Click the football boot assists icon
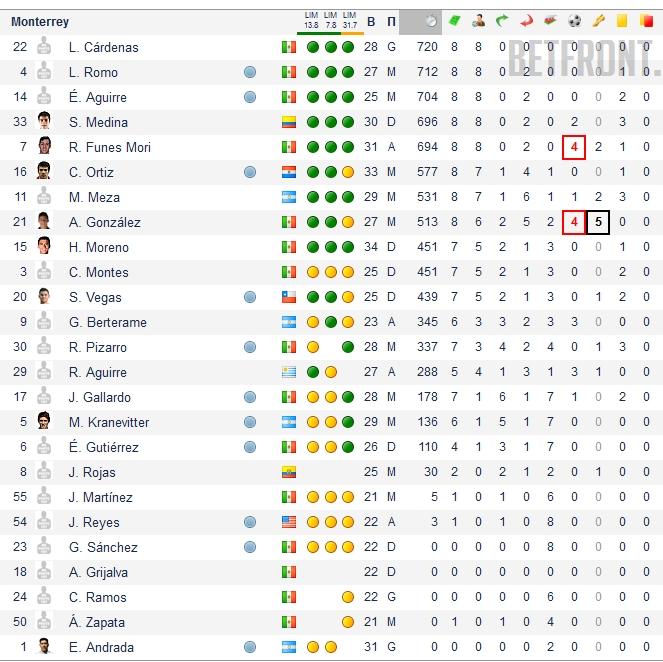 598,21
